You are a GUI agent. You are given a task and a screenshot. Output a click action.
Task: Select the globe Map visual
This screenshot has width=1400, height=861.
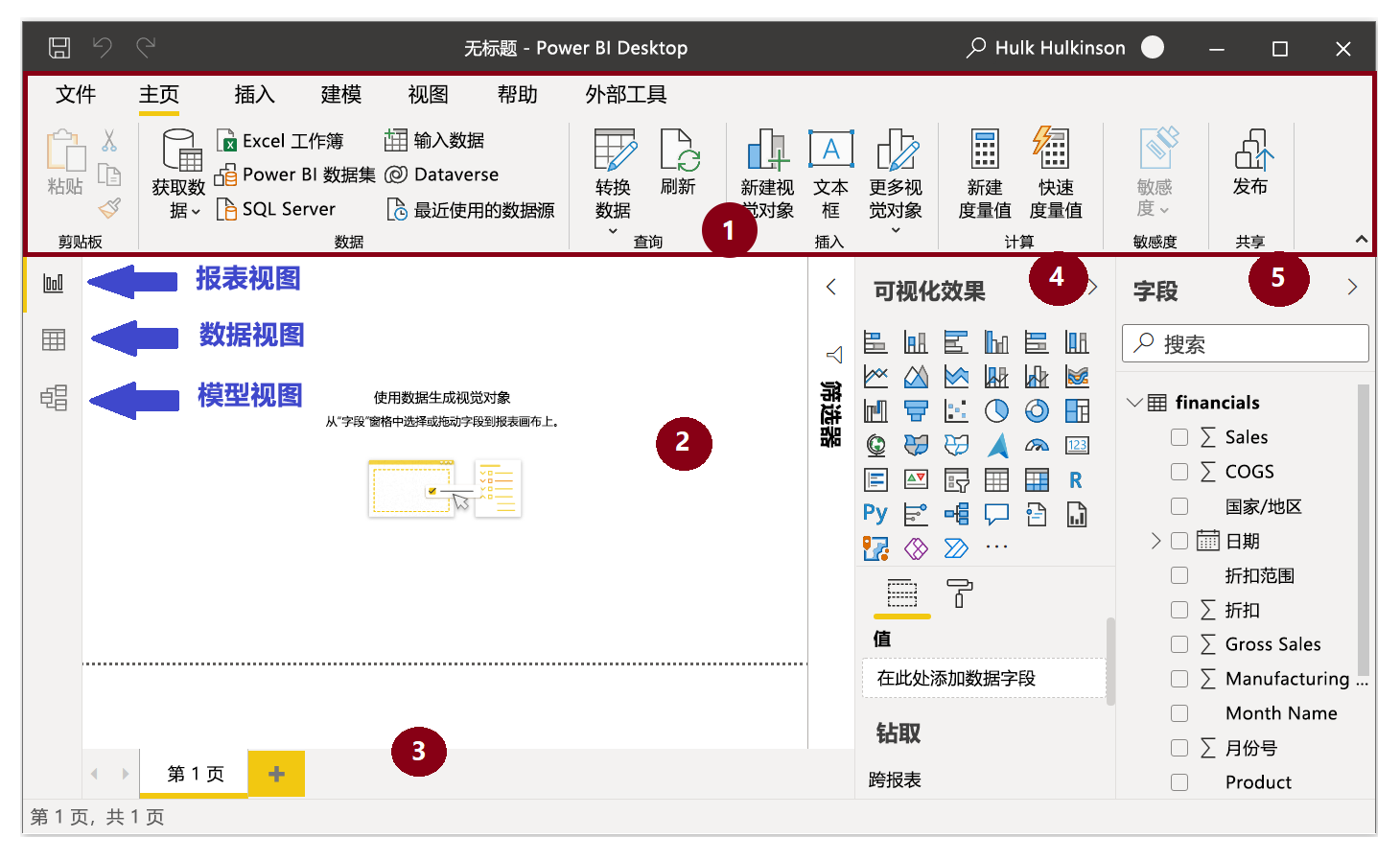coord(875,445)
